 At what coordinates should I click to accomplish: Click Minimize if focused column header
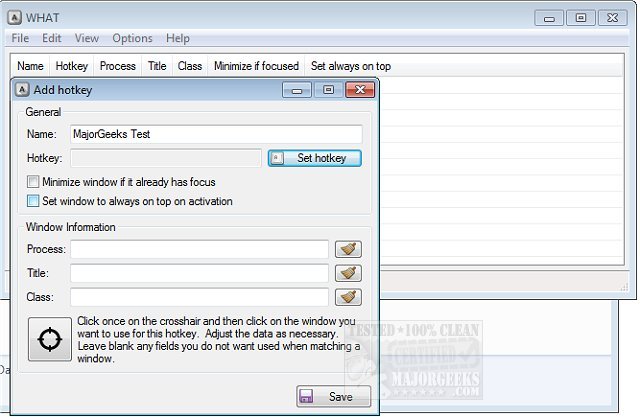click(x=256, y=66)
